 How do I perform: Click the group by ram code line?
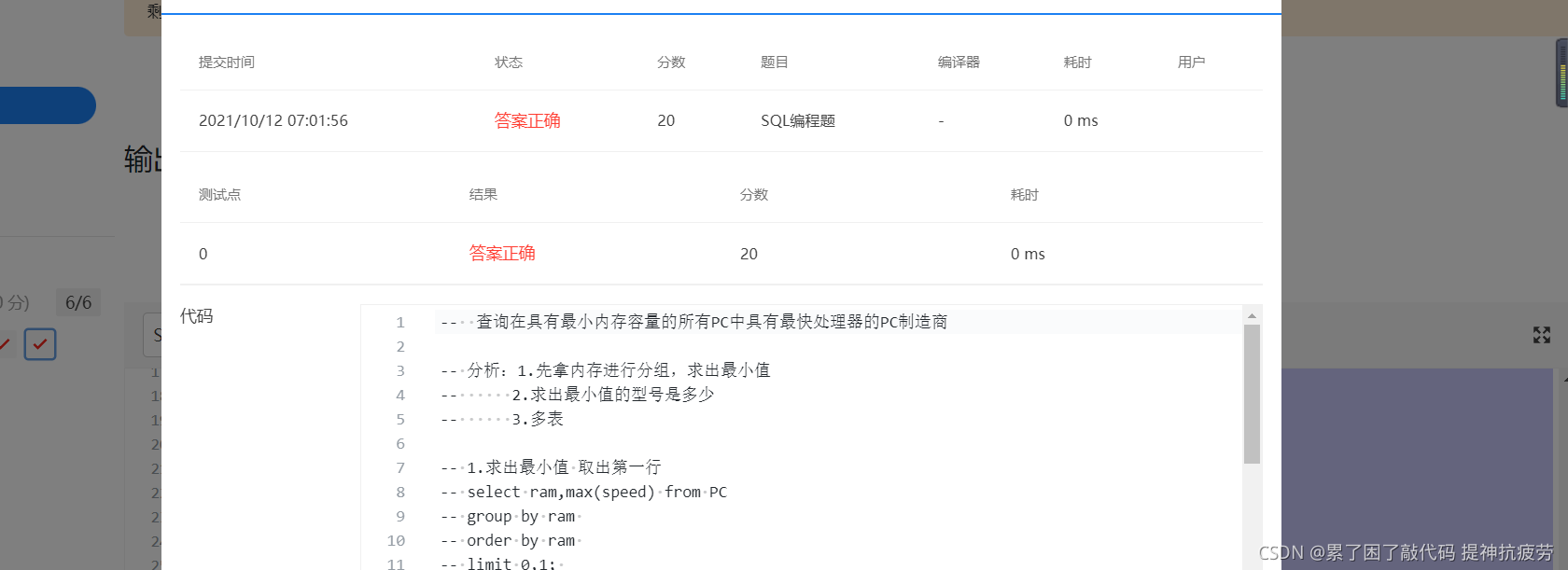coord(511,516)
